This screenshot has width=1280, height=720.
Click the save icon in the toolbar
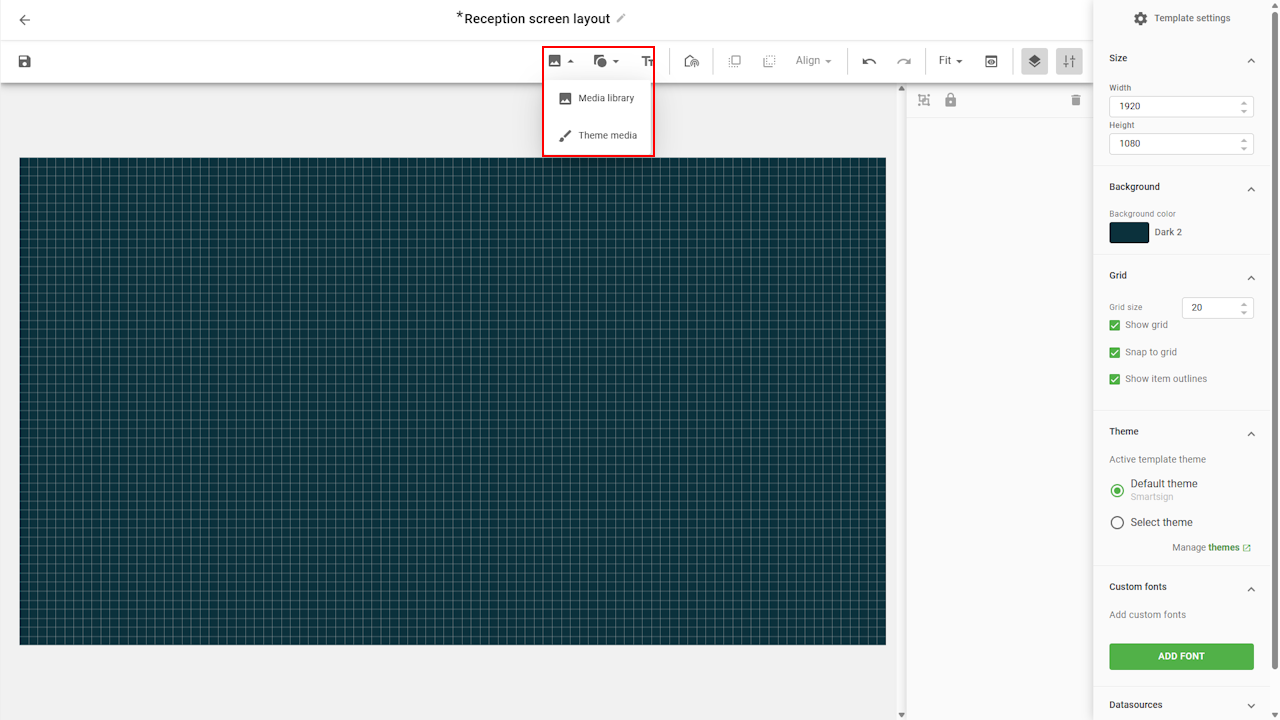[x=25, y=61]
